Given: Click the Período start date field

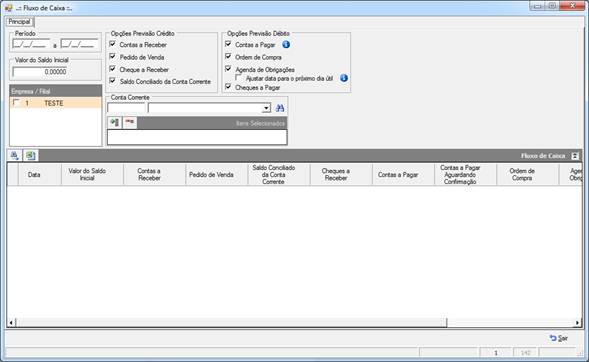Looking at the screenshot, I should coord(31,44).
